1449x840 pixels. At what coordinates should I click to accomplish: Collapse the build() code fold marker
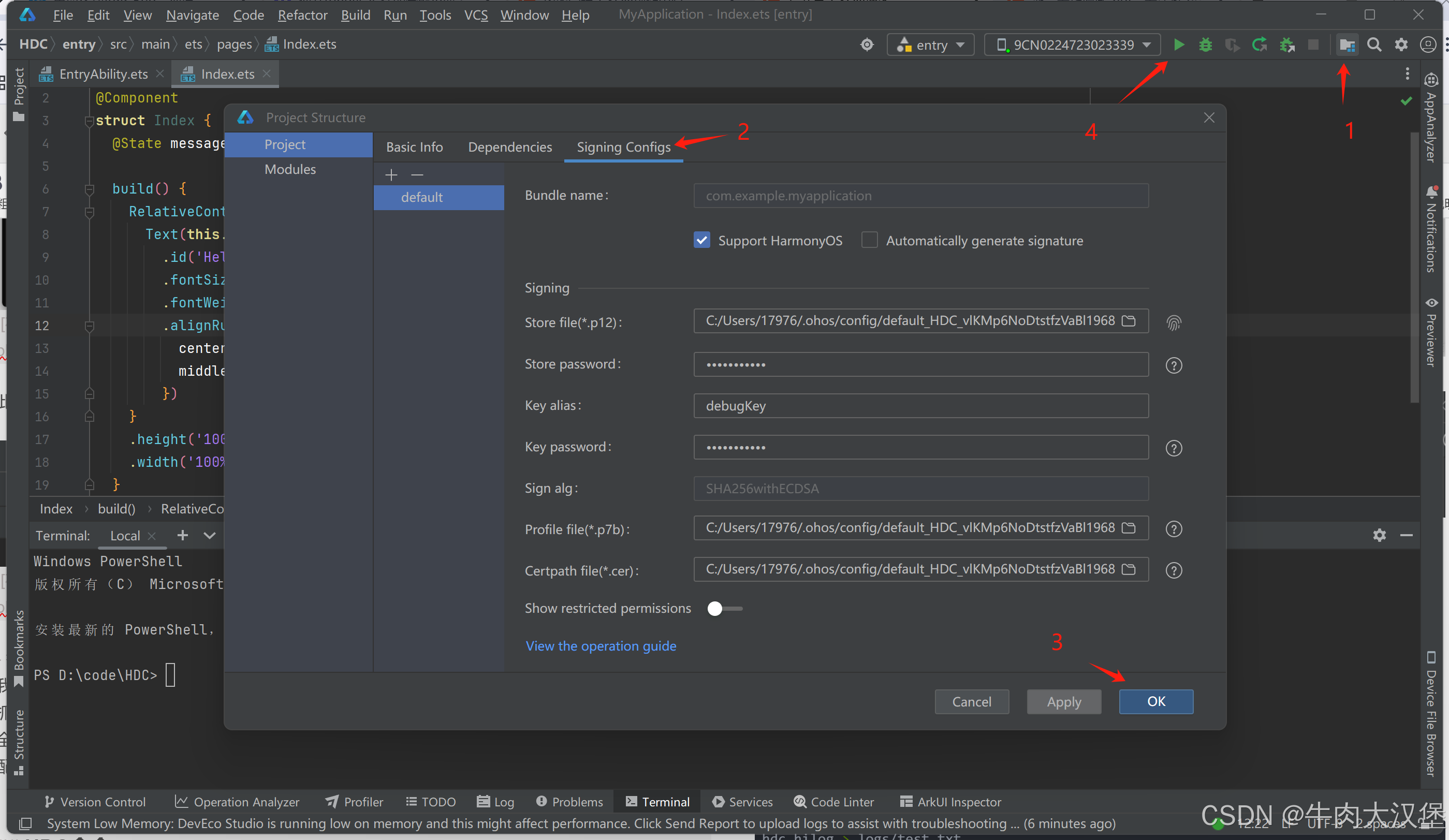(x=89, y=189)
